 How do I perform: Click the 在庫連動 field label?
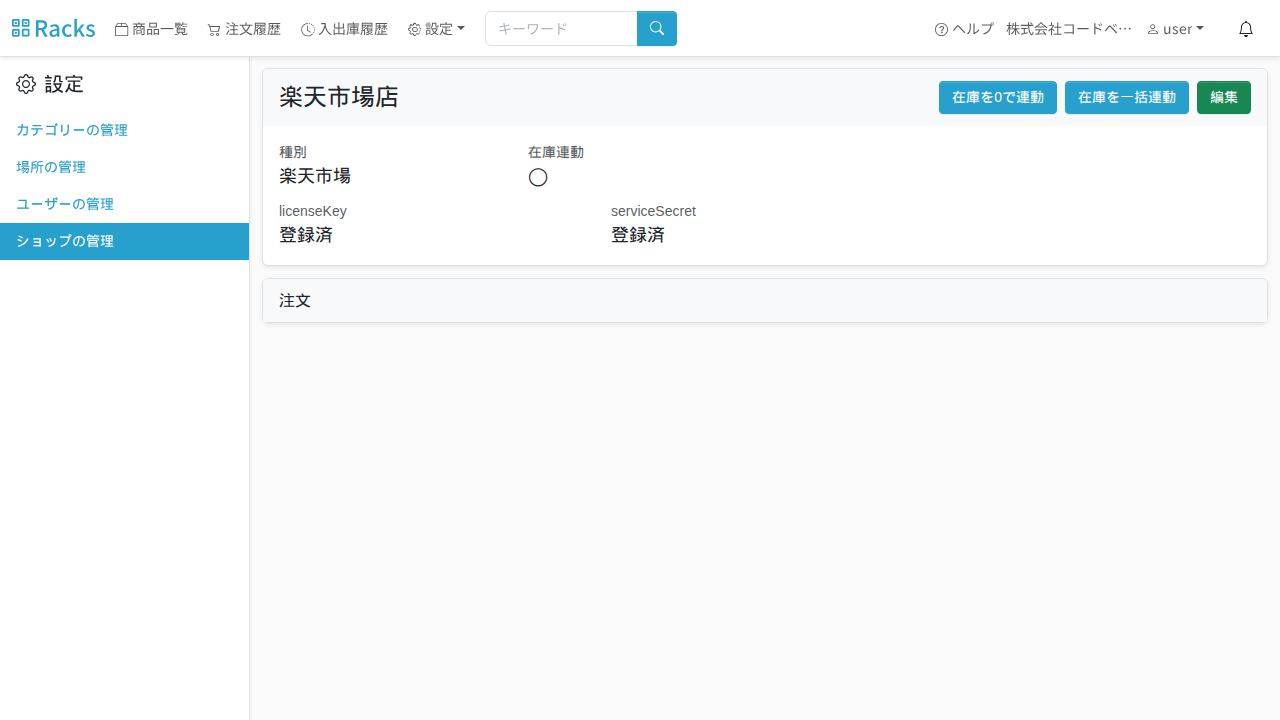[x=556, y=152]
